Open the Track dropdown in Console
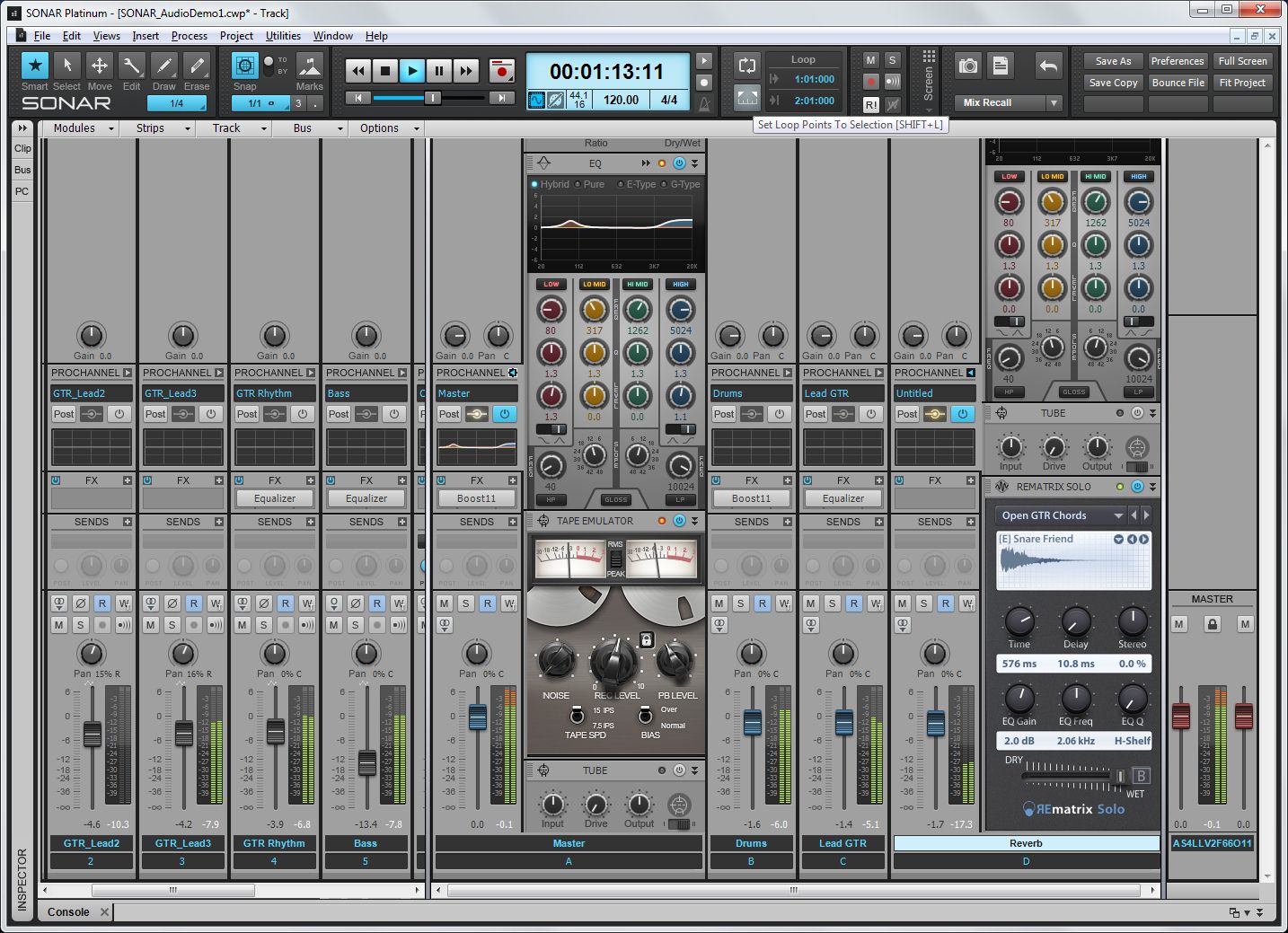 coord(235,128)
